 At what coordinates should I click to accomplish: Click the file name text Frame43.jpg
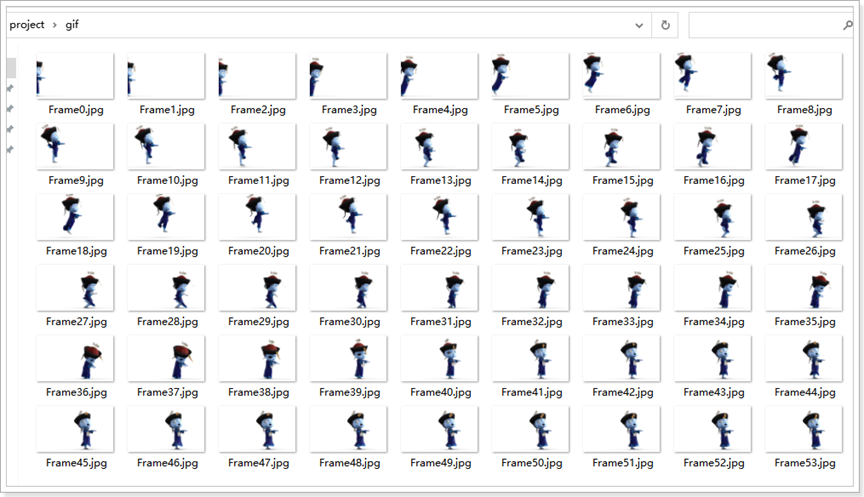714,392
